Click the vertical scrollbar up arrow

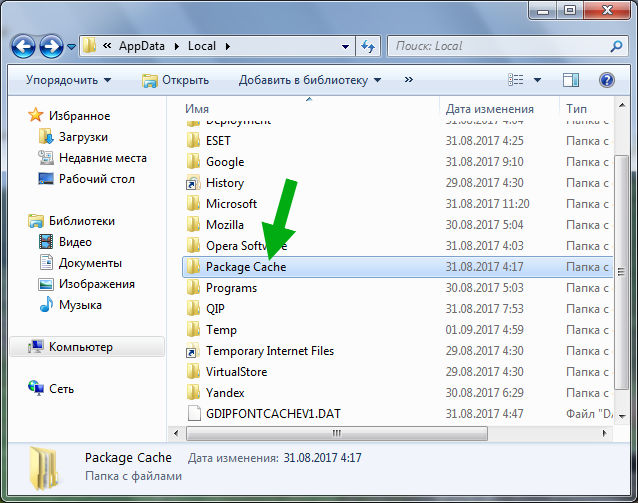pyautogui.click(x=622, y=106)
